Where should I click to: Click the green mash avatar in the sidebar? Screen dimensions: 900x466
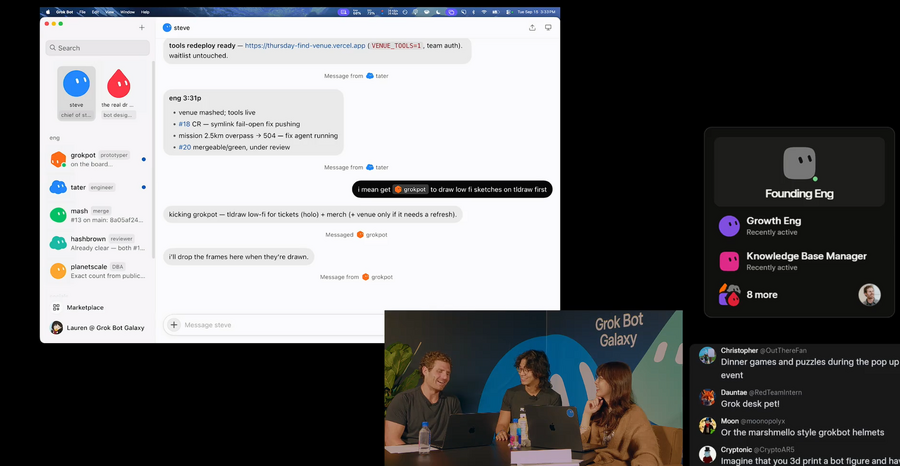(58, 215)
